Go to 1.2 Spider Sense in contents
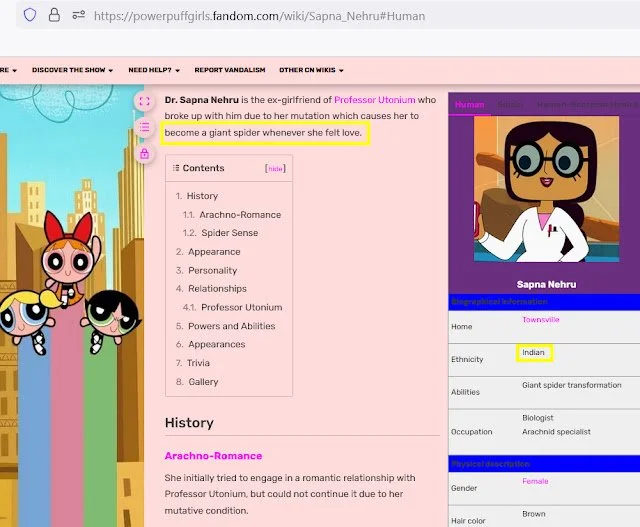640x527 pixels. coord(220,233)
